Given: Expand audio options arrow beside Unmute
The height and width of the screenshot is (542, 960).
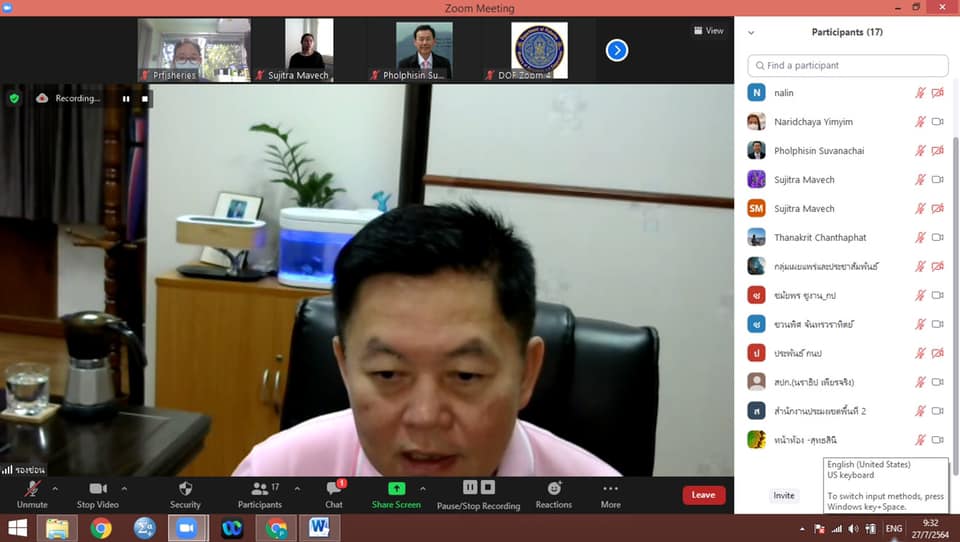Looking at the screenshot, I should pos(54,489).
